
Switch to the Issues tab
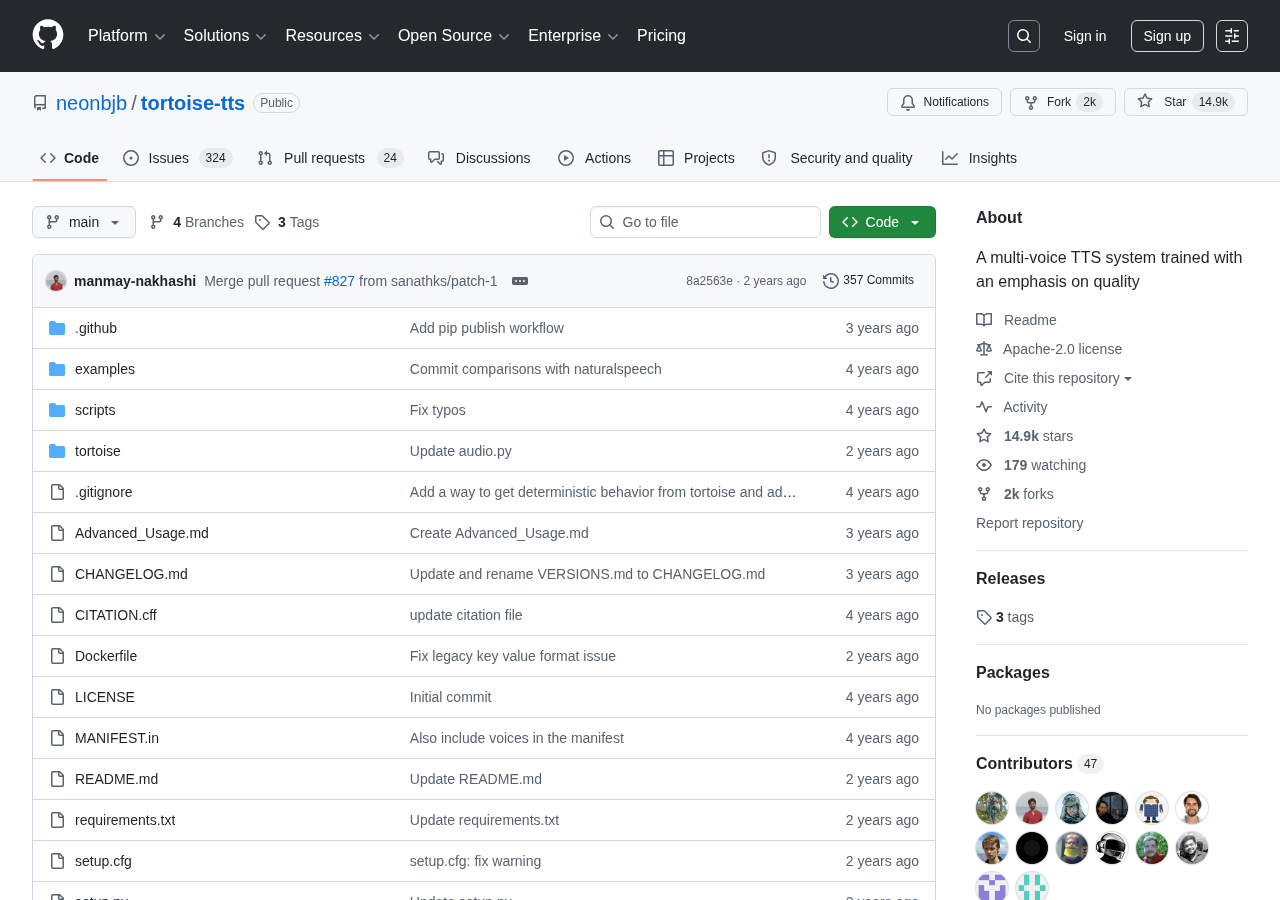178,158
